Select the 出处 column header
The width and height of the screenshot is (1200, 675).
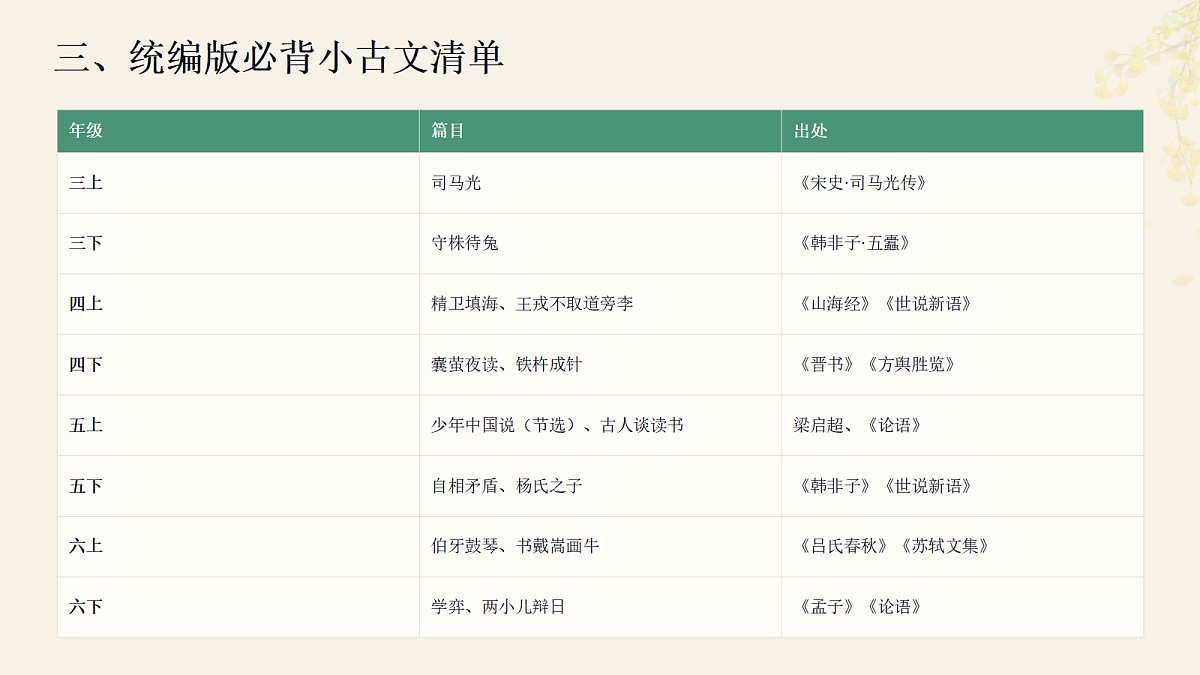962,131
